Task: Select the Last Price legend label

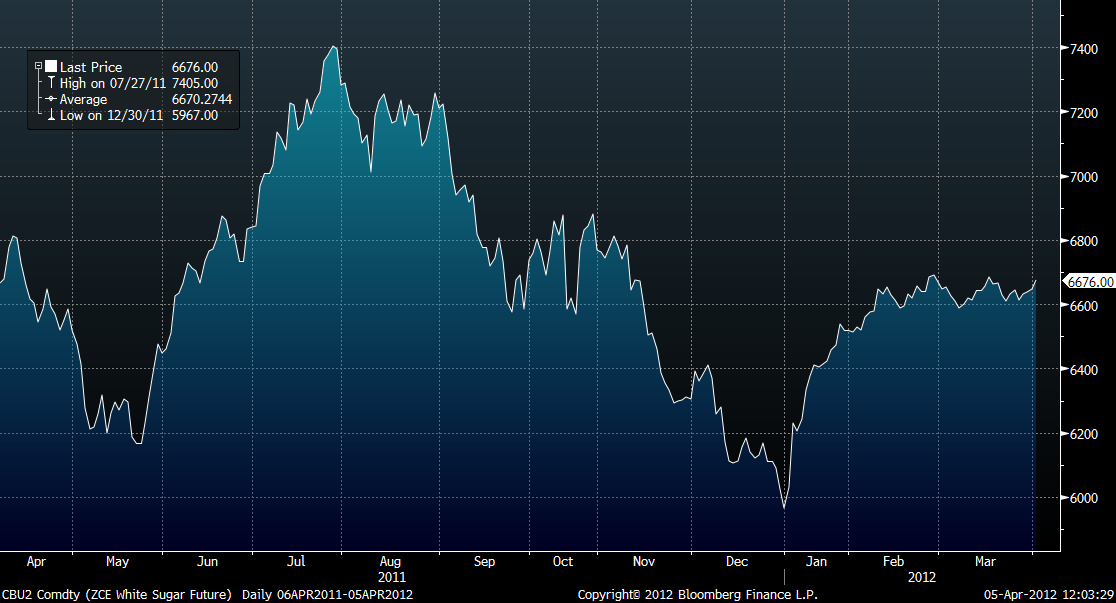Action: (91, 67)
